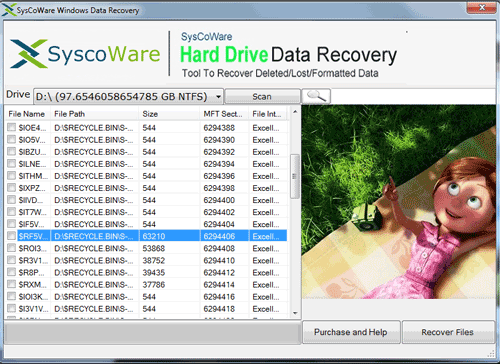Select MFT sector 6294416
This screenshot has height=364, width=500.
click(x=219, y=297)
